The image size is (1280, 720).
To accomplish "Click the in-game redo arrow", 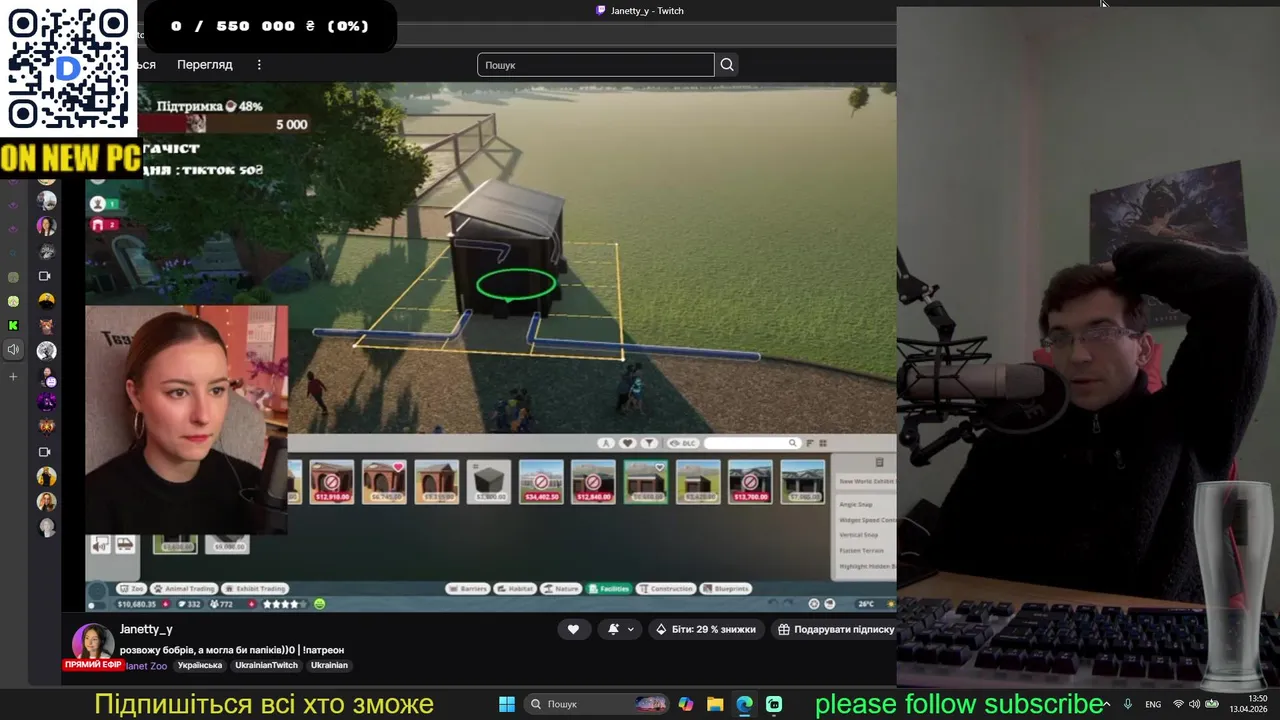I will point(789,603).
